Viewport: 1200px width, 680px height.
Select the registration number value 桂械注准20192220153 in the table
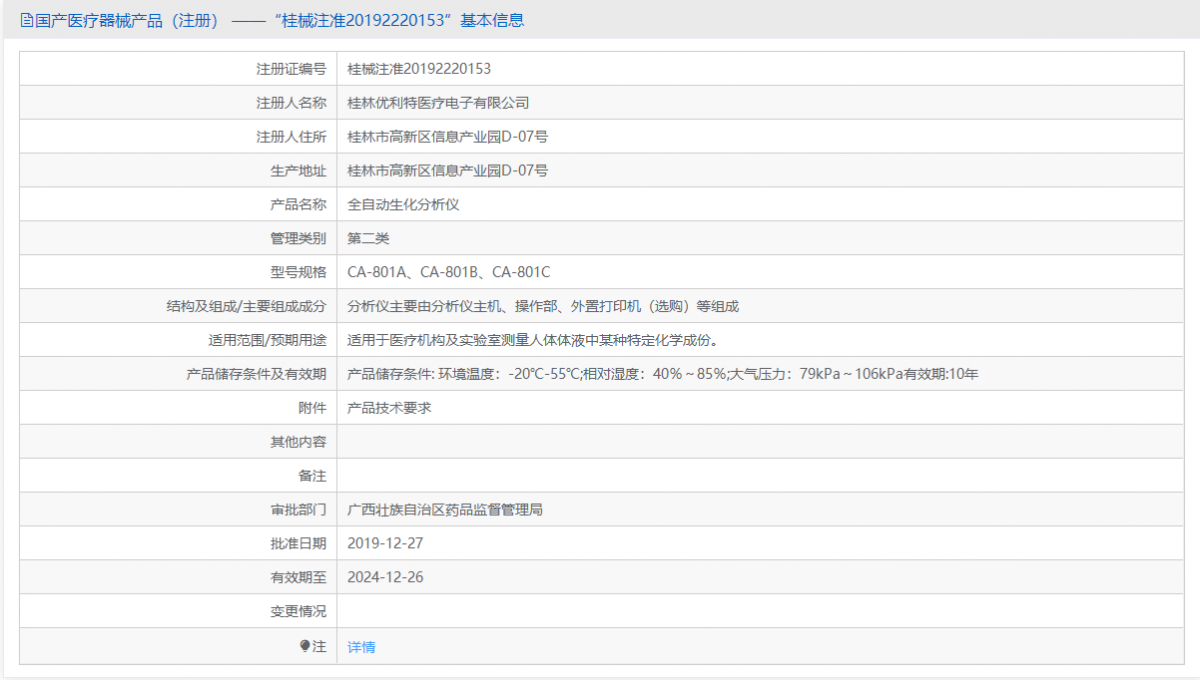[419, 69]
